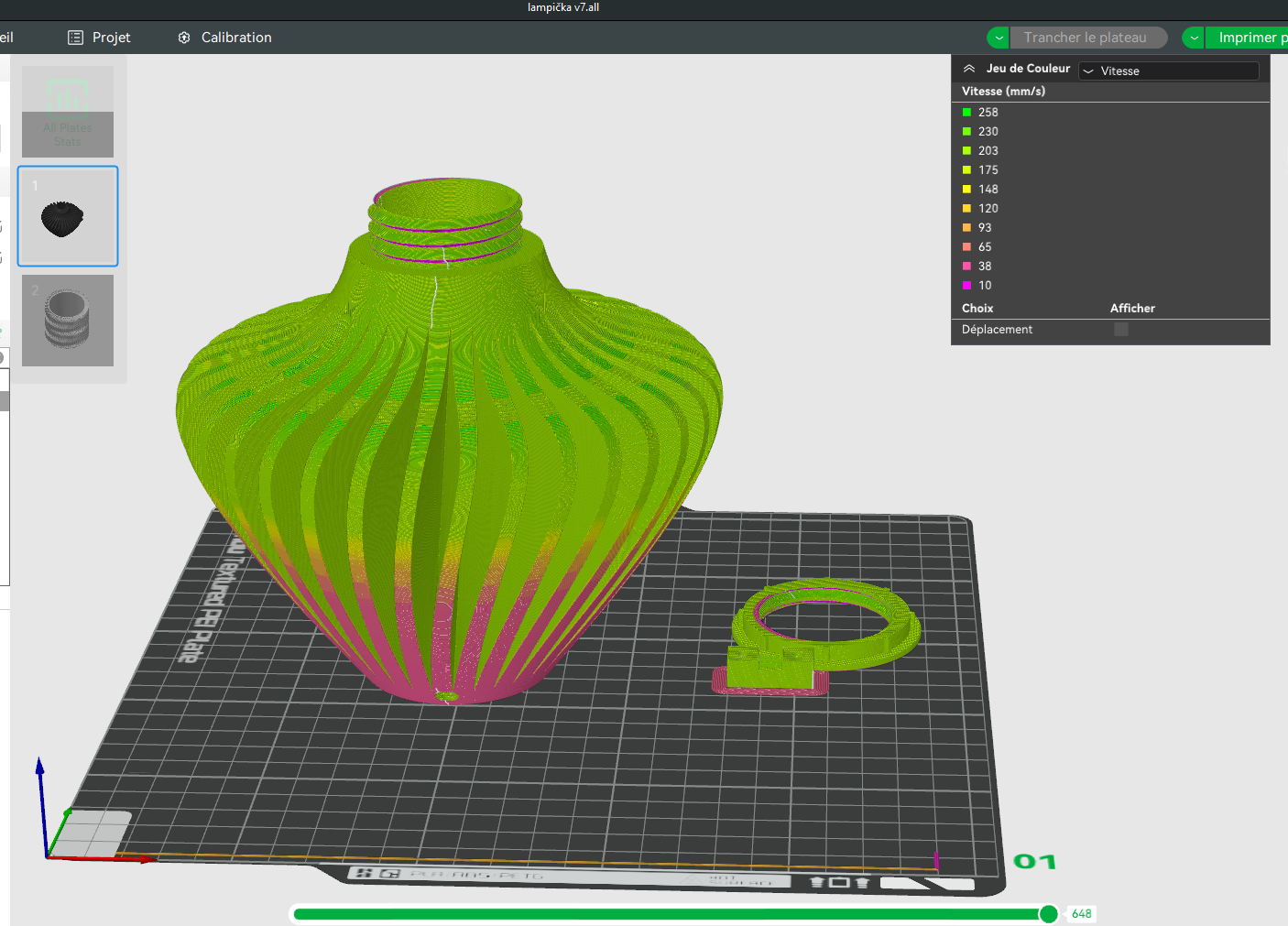Image resolution: width=1288 pixels, height=926 pixels.
Task: Switch to the Projet tab
Action: tap(111, 38)
